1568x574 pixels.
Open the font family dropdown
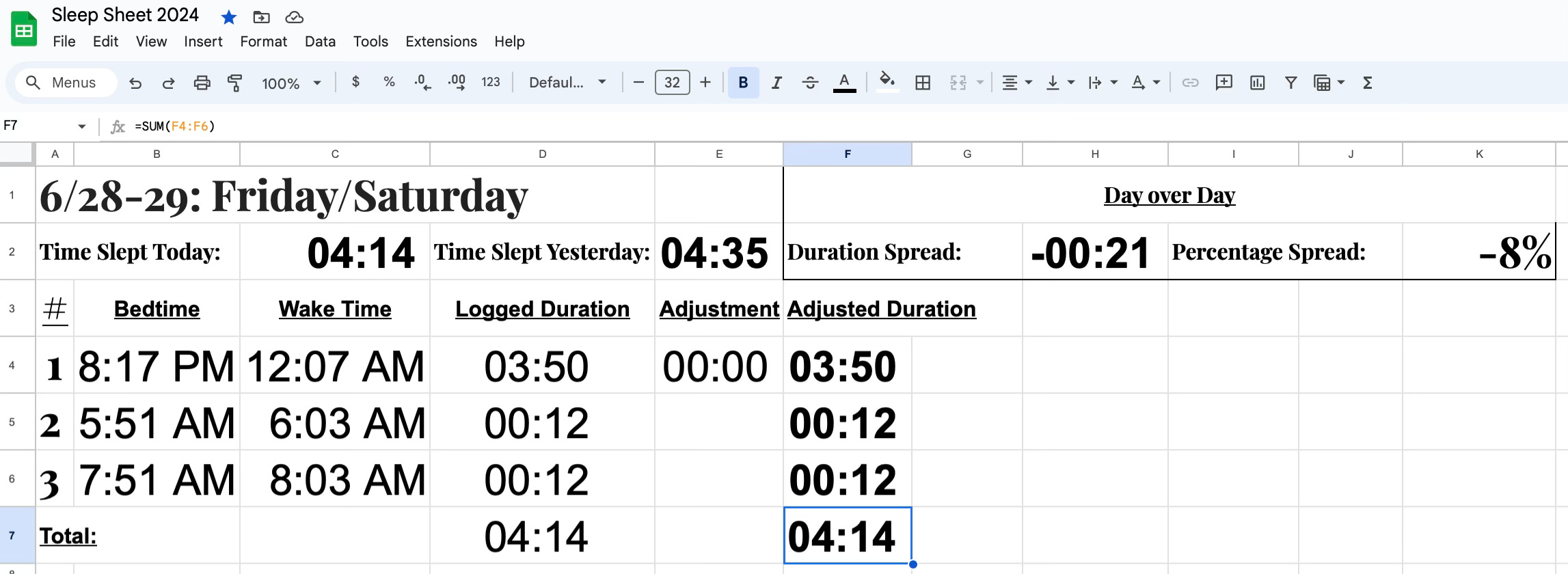[x=567, y=83]
